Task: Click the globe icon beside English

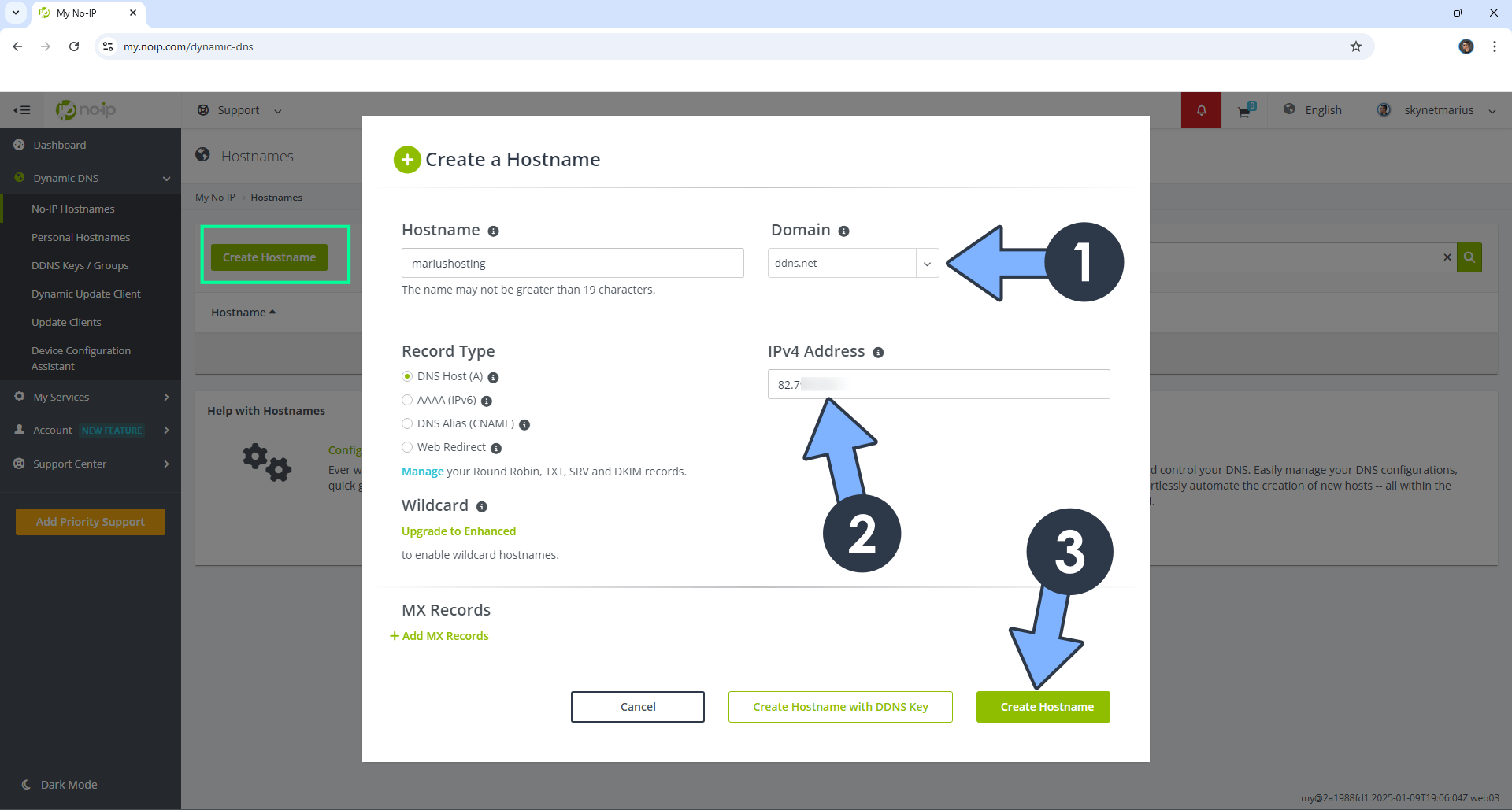Action: tap(1289, 109)
